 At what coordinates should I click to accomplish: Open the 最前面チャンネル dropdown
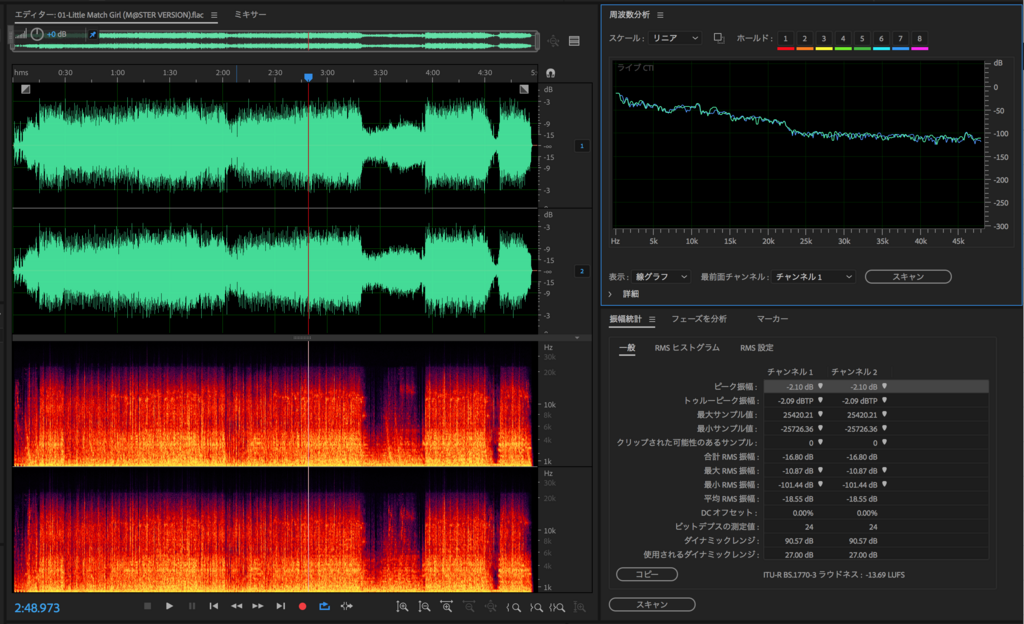click(813, 277)
